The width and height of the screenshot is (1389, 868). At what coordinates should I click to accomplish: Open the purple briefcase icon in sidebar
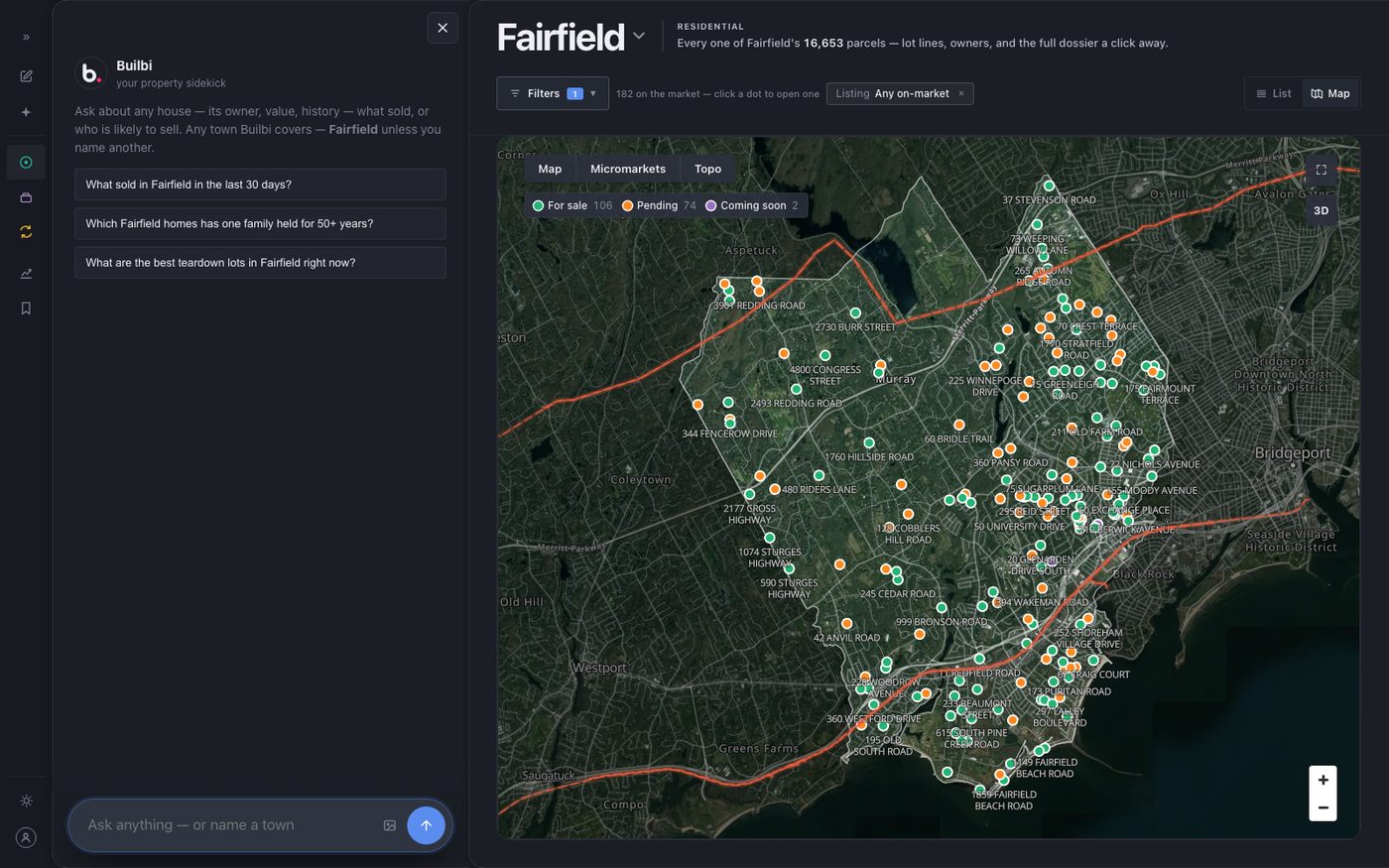[x=26, y=197]
